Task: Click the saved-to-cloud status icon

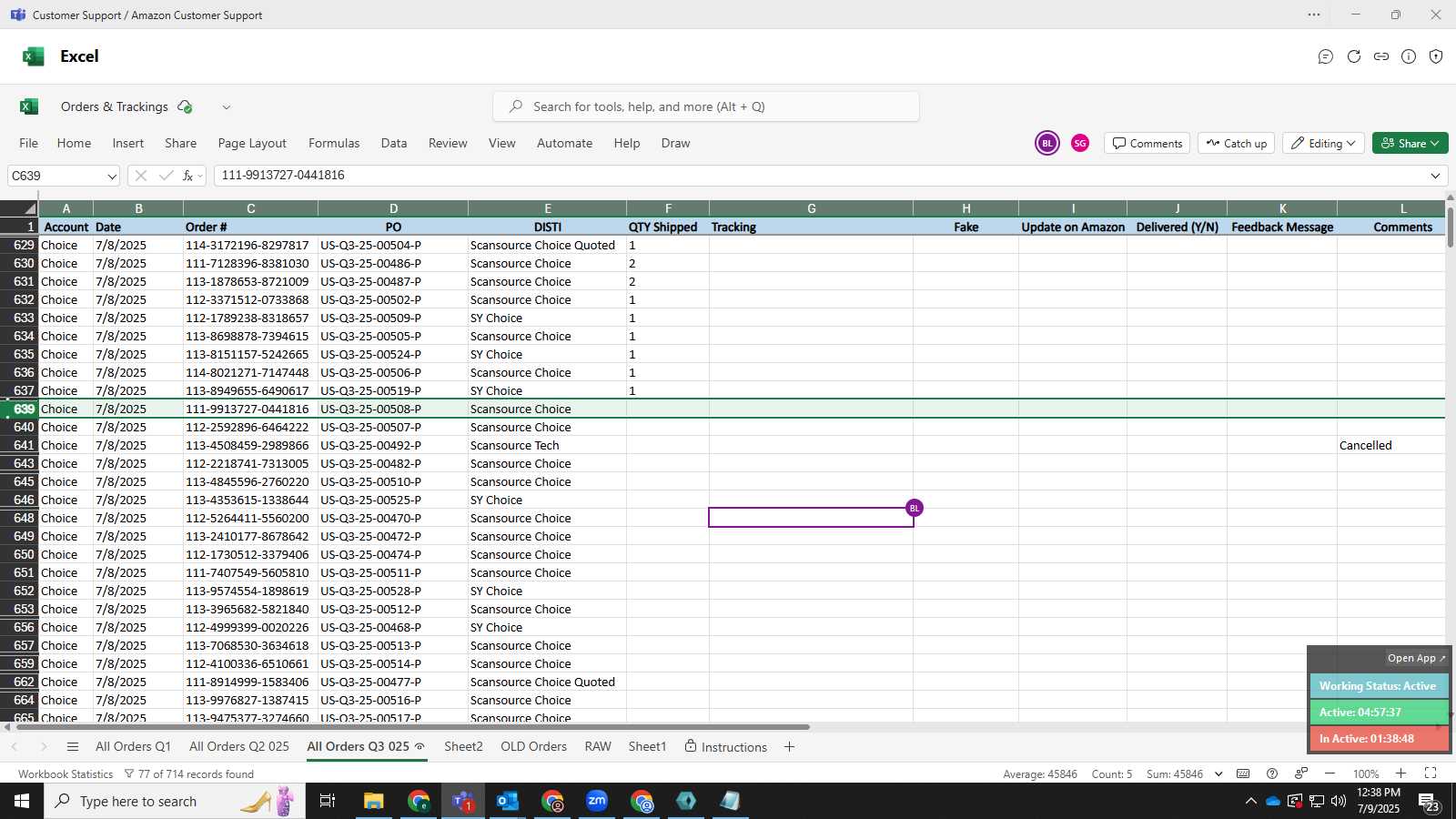Action: point(185,106)
